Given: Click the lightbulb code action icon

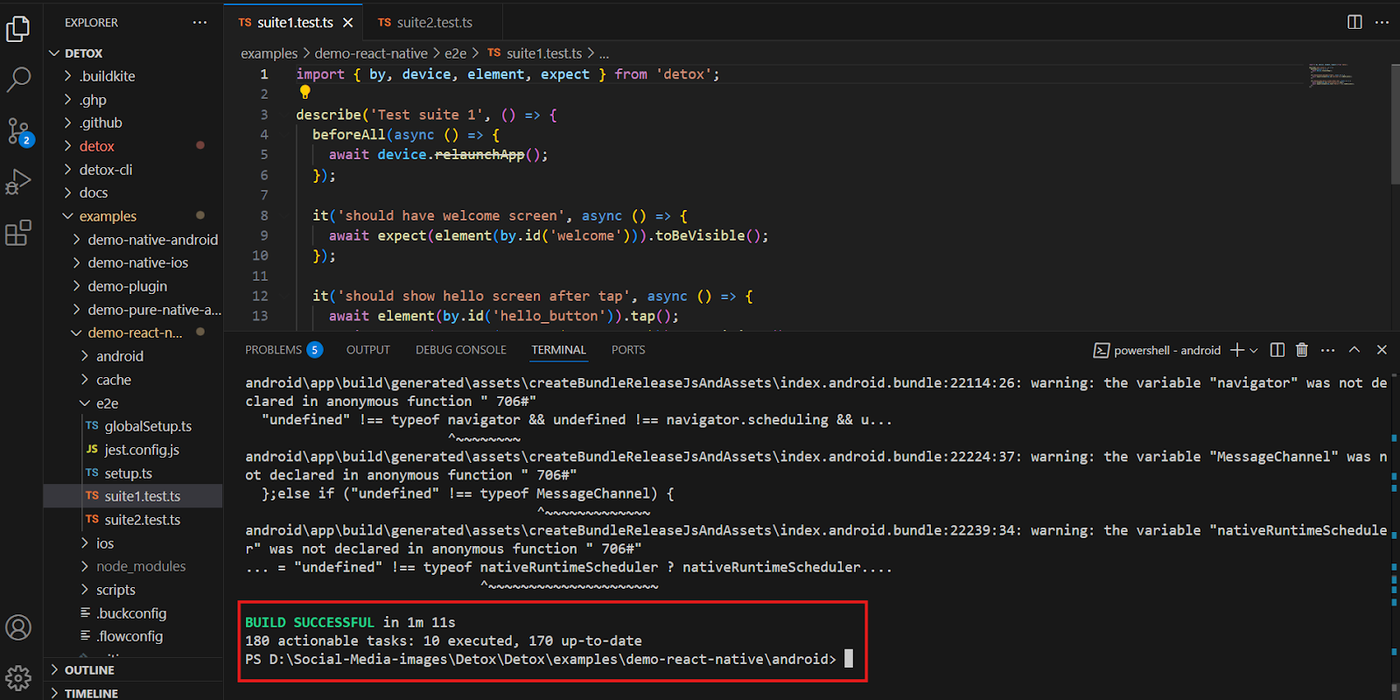Looking at the screenshot, I should point(305,93).
